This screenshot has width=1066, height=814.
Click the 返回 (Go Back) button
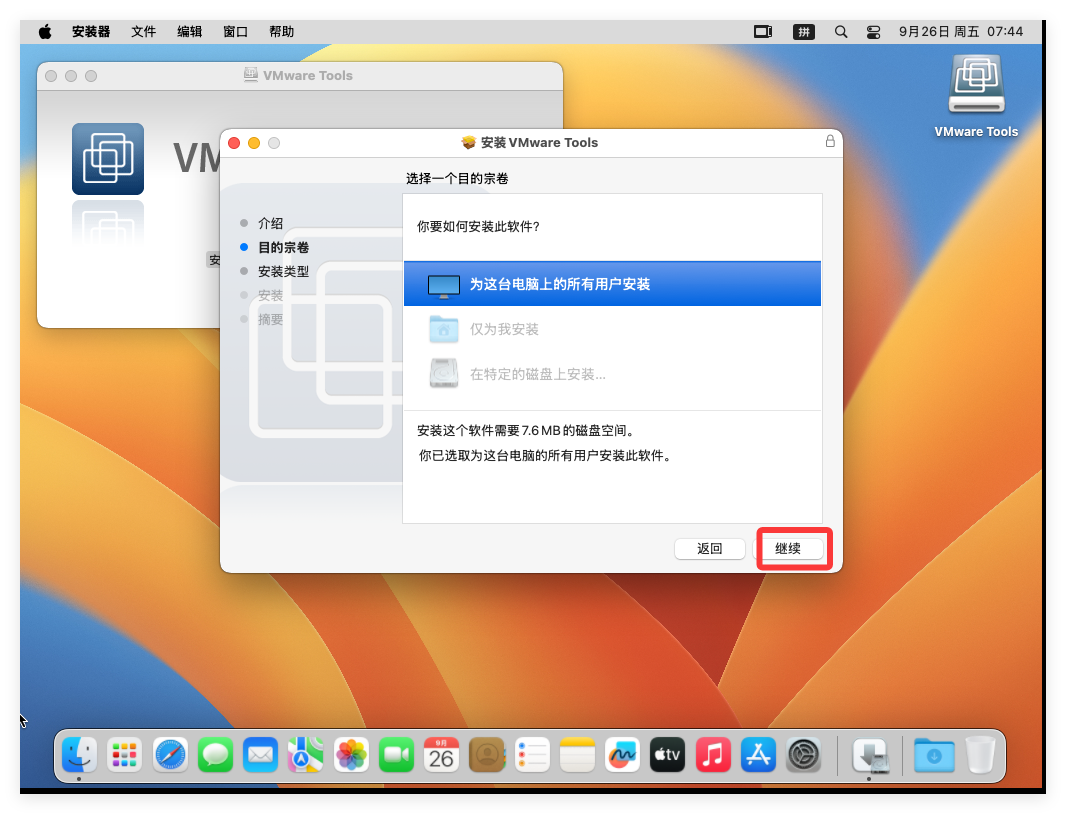pos(710,548)
